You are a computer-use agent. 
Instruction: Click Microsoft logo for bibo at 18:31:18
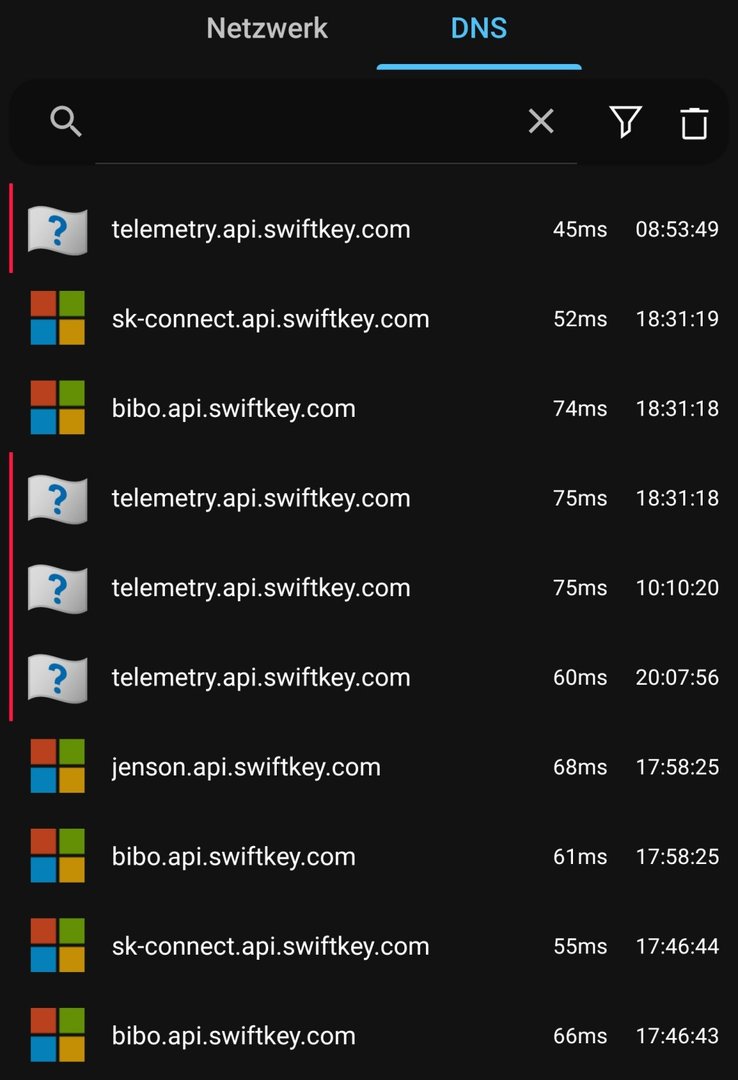click(57, 408)
